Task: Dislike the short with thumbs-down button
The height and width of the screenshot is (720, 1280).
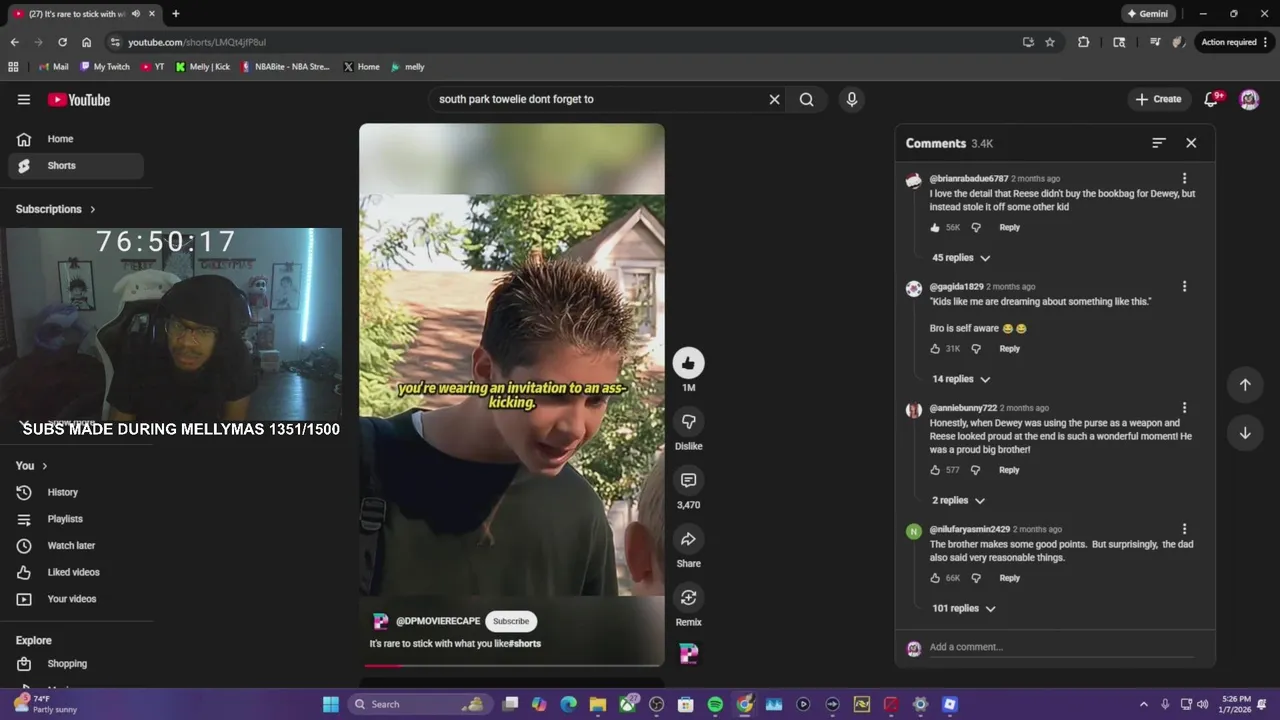Action: pos(688,421)
